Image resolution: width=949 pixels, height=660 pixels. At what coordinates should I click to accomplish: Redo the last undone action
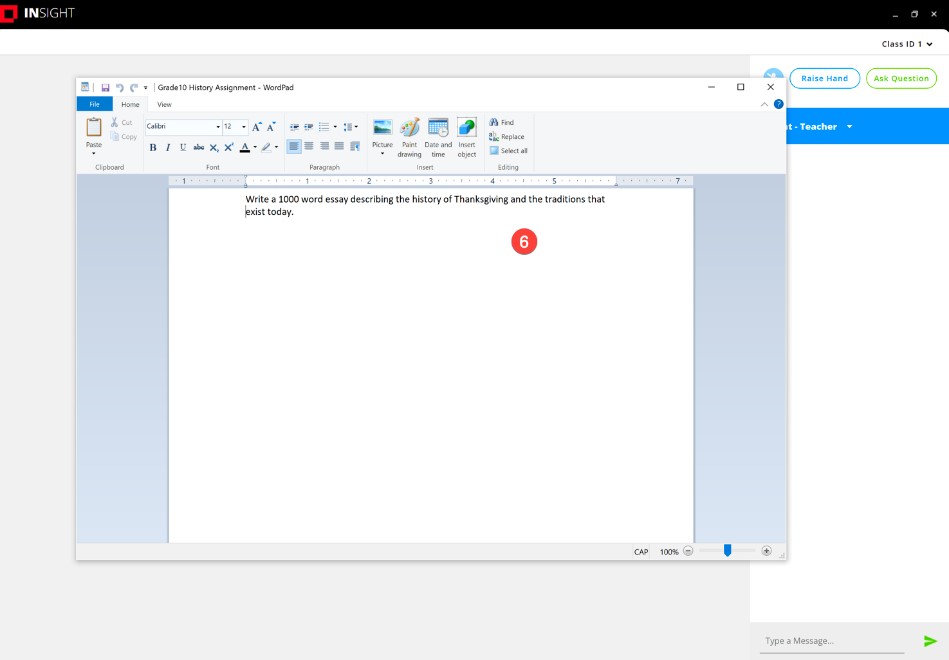click(x=134, y=88)
